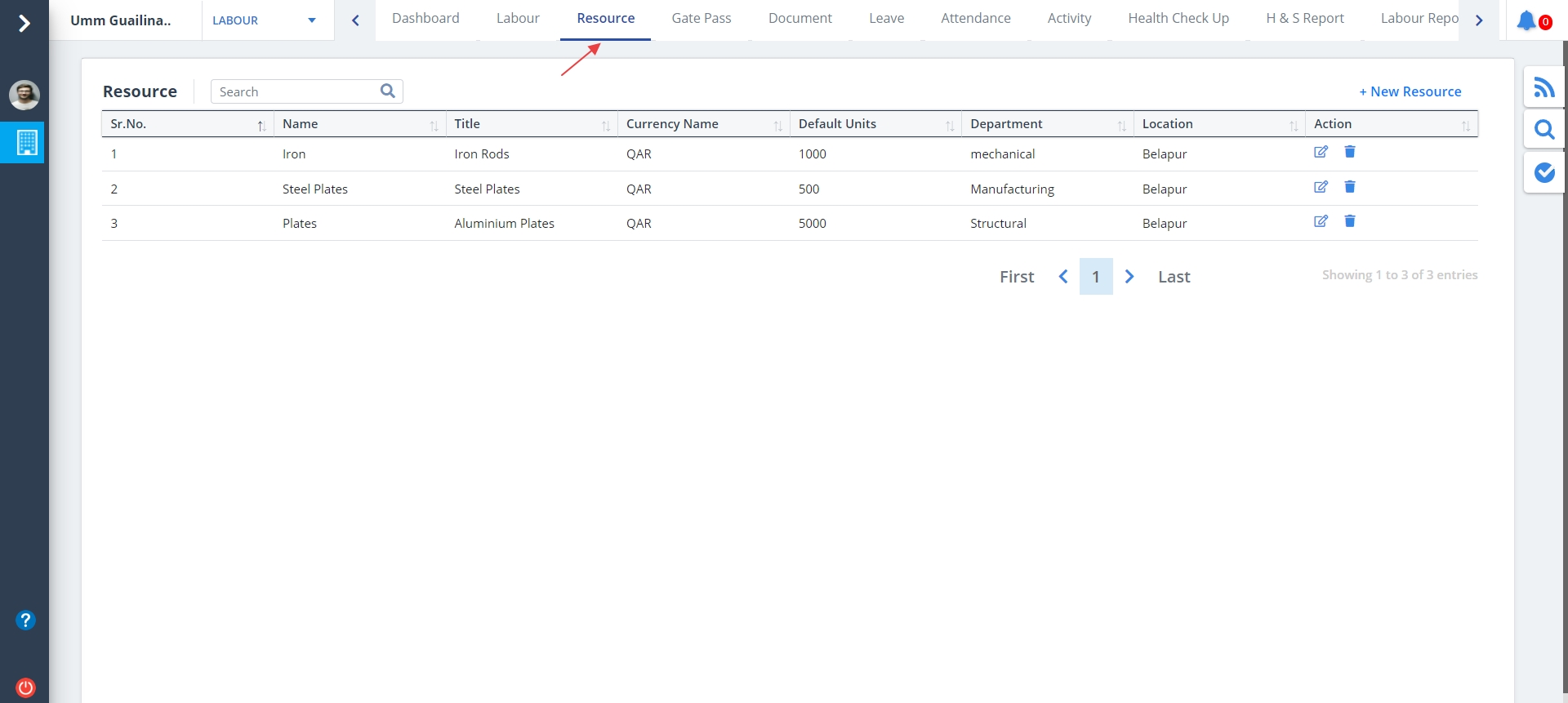
Task: Open the Attendance tab
Action: 975,19
